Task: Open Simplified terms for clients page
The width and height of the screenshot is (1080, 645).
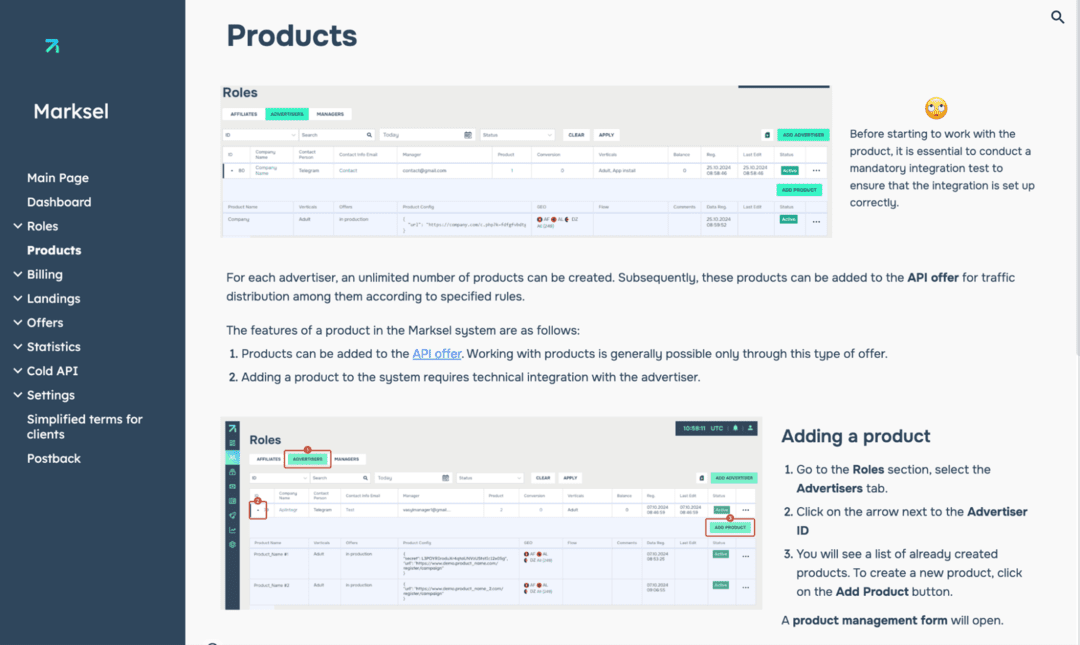Action: point(85,427)
